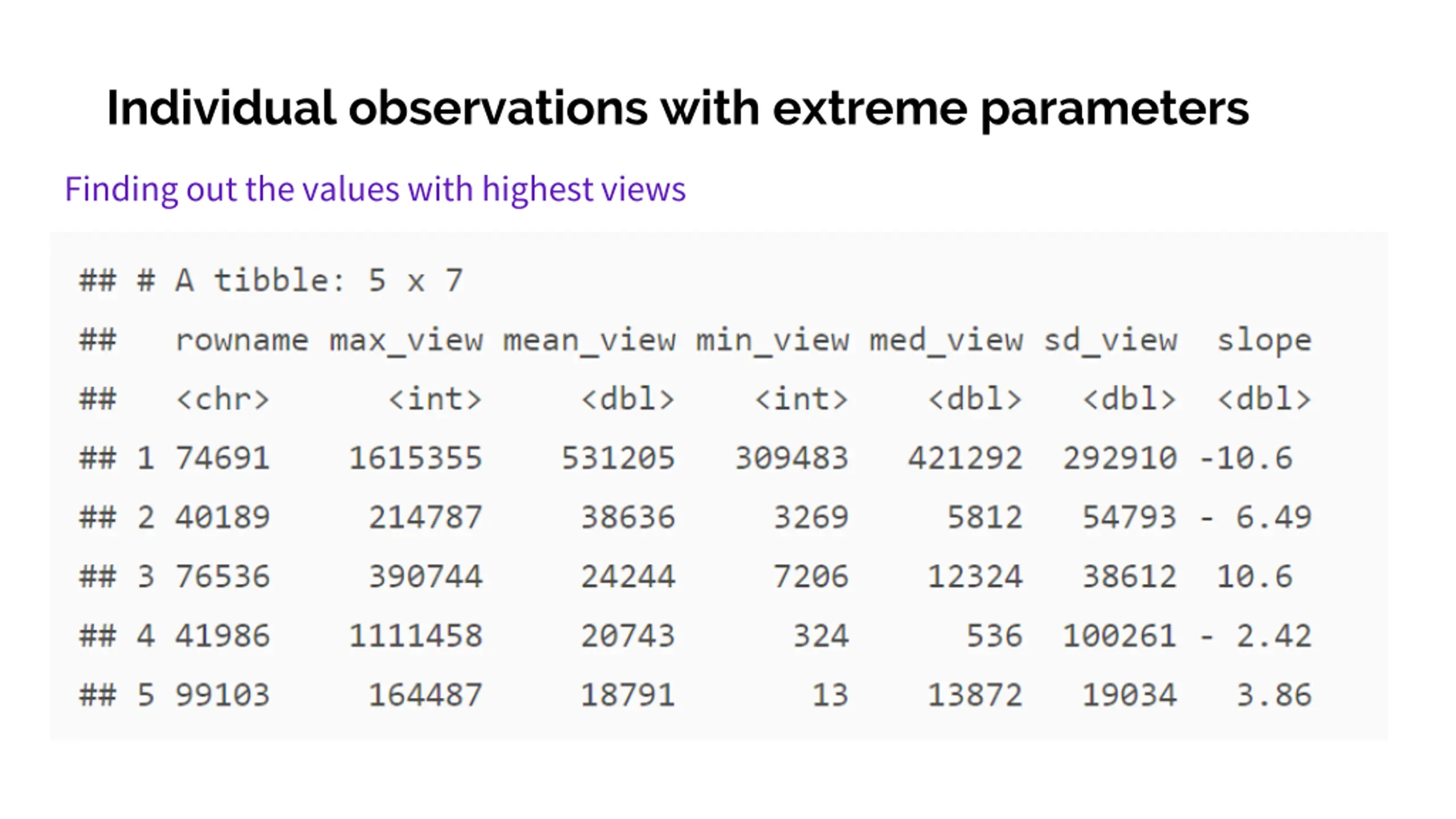Click the <chr> type label
The height and width of the screenshot is (819, 1456).
pyautogui.click(x=222, y=399)
